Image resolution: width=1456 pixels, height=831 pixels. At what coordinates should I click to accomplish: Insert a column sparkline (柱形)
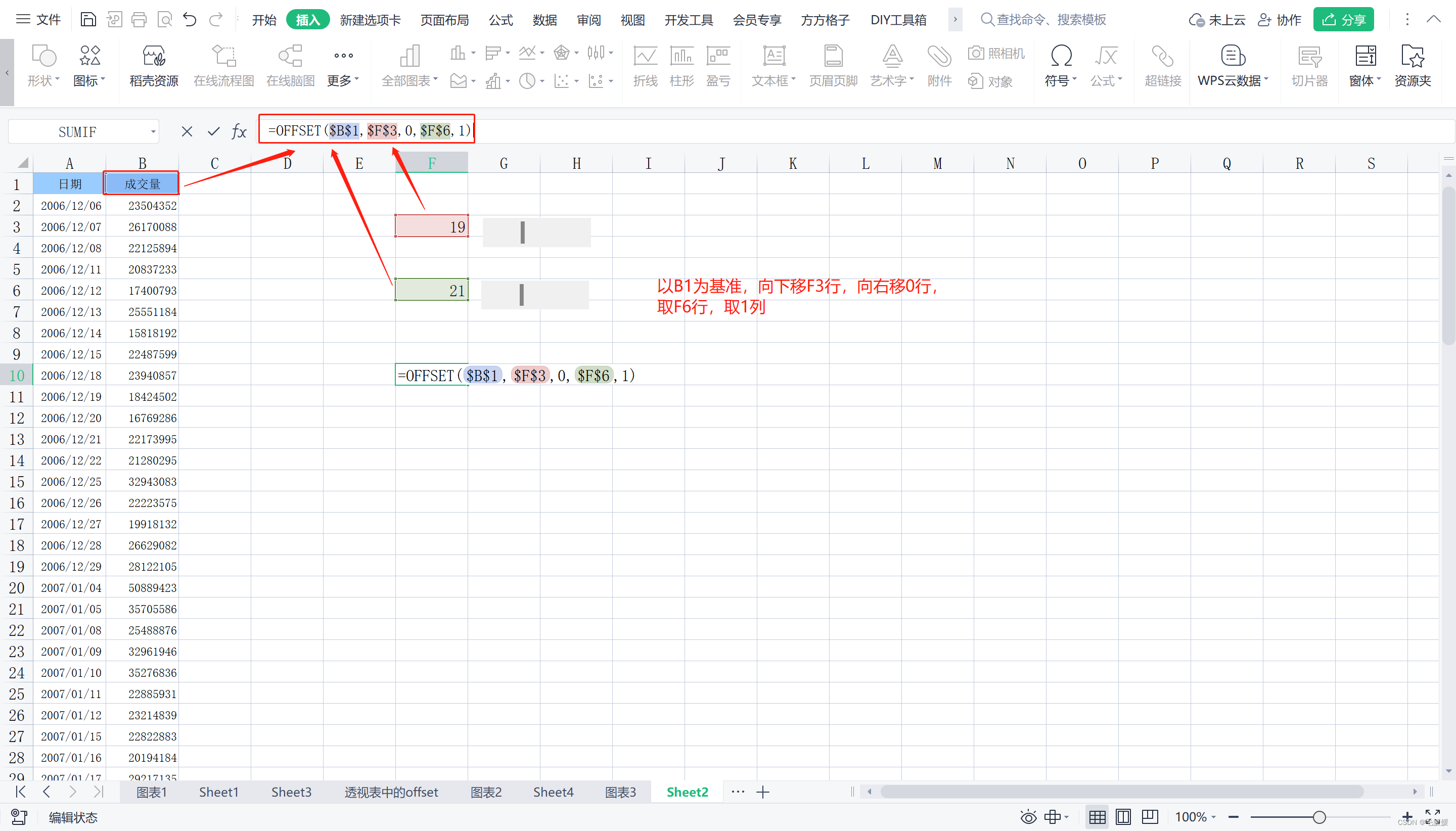pyautogui.click(x=681, y=66)
